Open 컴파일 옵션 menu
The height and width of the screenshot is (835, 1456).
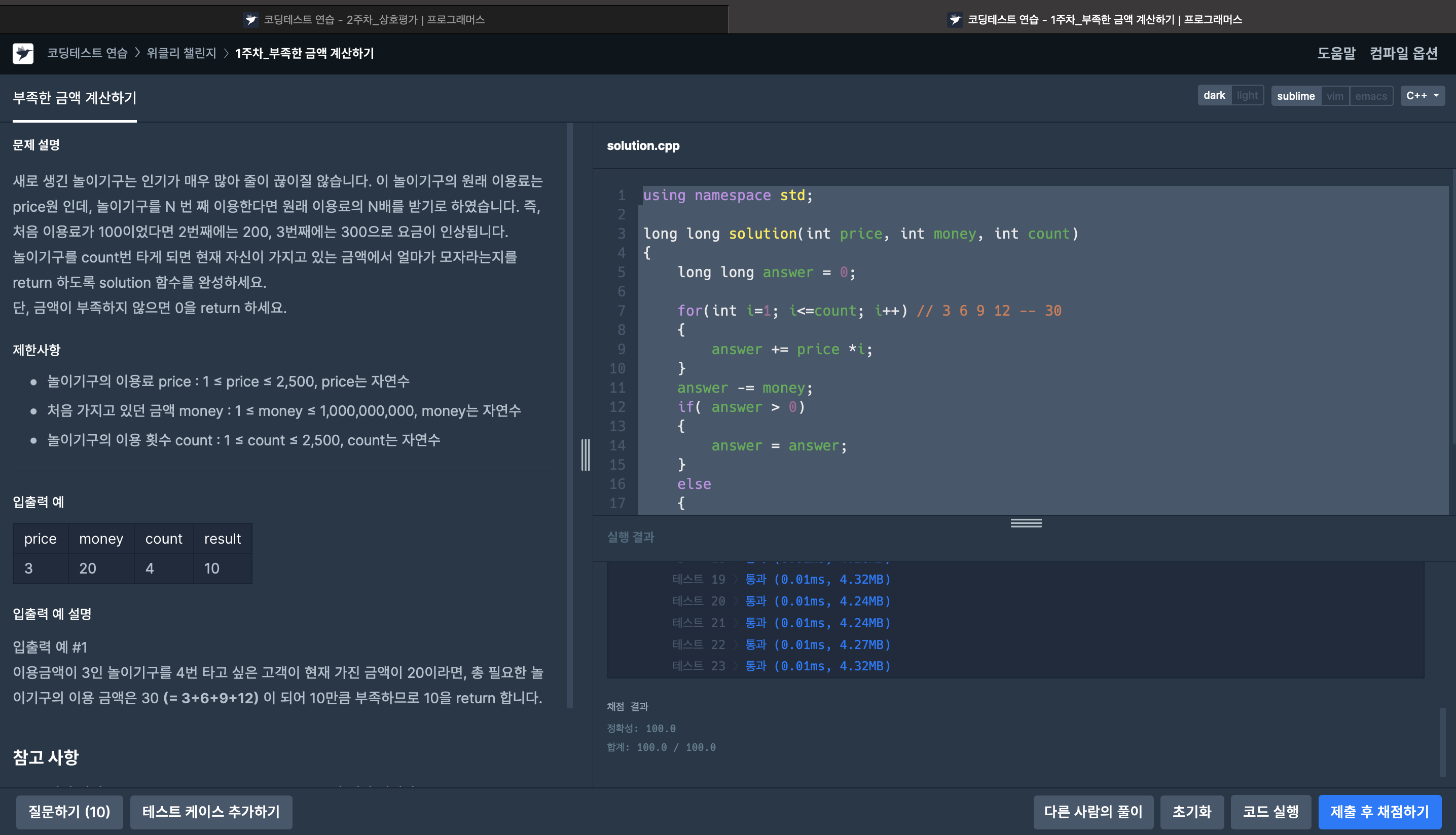tap(1403, 53)
